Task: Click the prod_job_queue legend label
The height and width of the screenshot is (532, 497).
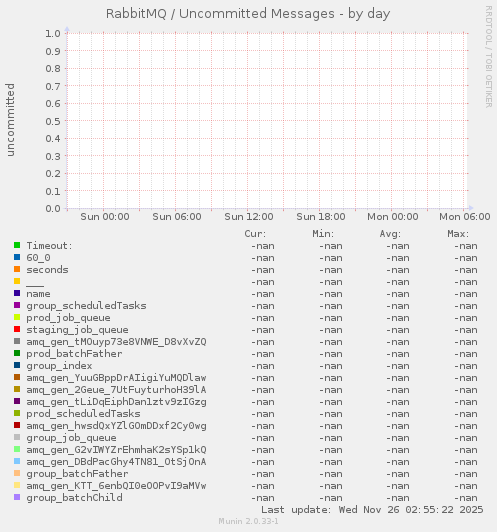Action: point(69,318)
